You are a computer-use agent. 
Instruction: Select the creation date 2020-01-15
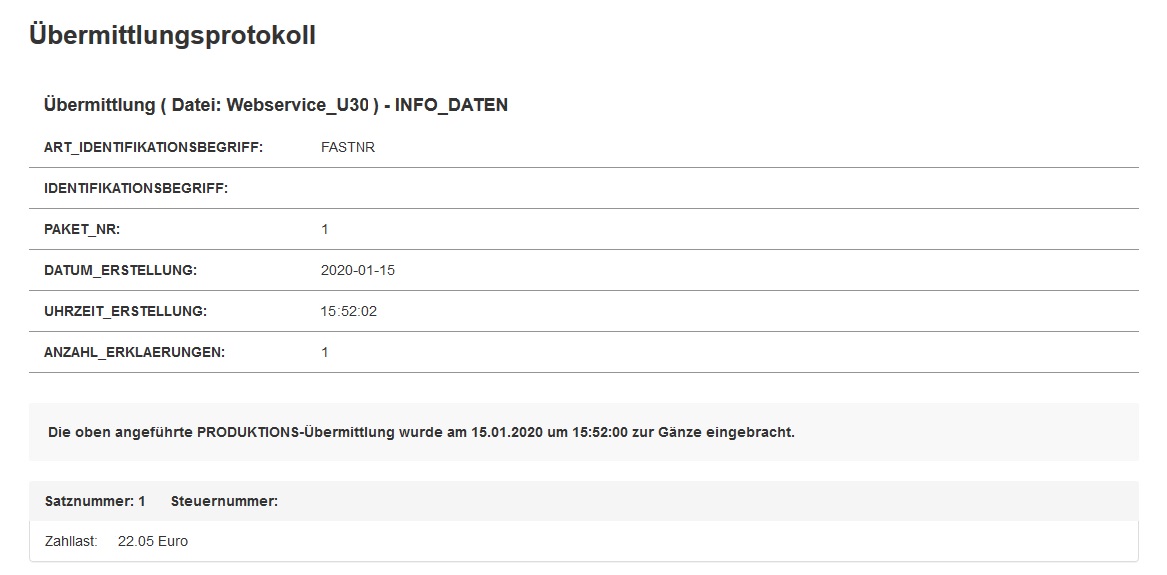pyautogui.click(x=351, y=271)
